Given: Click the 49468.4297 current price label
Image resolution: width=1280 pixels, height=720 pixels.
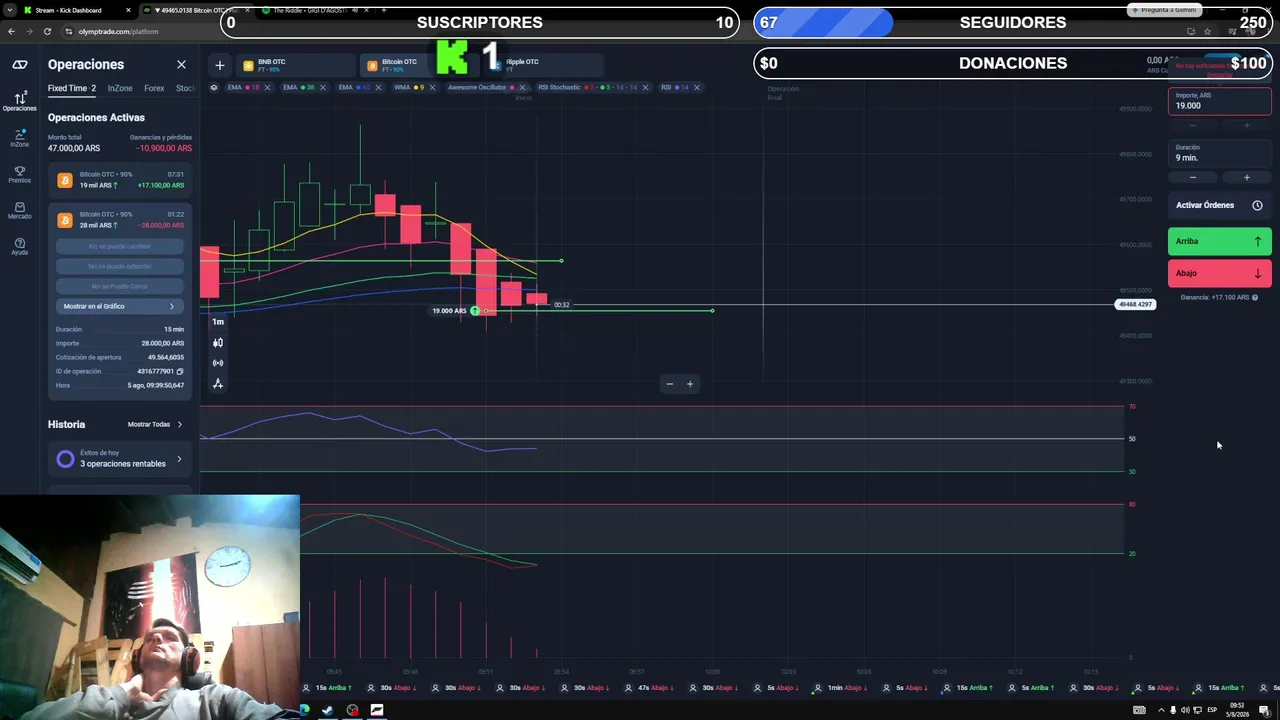Looking at the screenshot, I should pyautogui.click(x=1135, y=304).
